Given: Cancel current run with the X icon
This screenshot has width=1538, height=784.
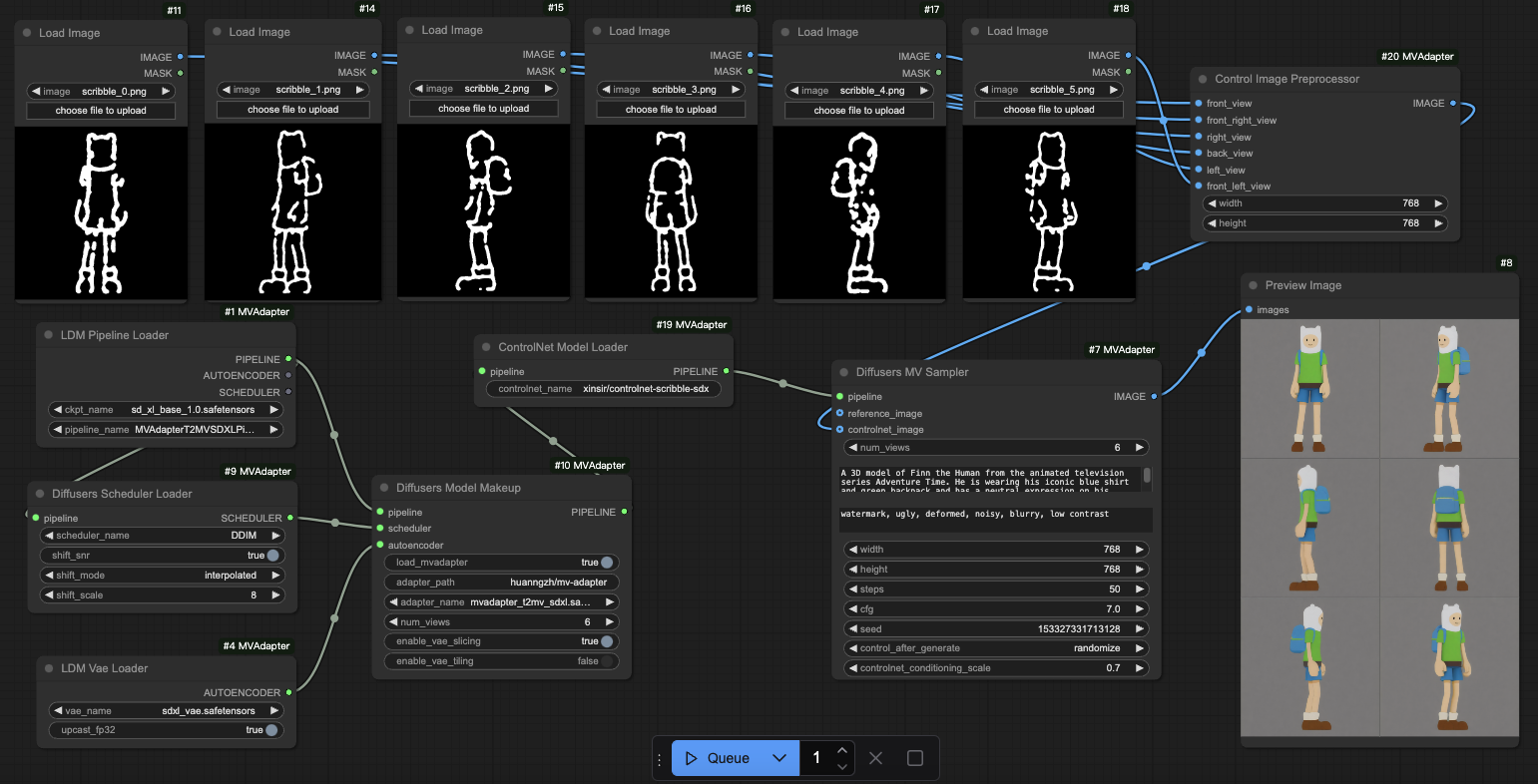Looking at the screenshot, I should (875, 758).
